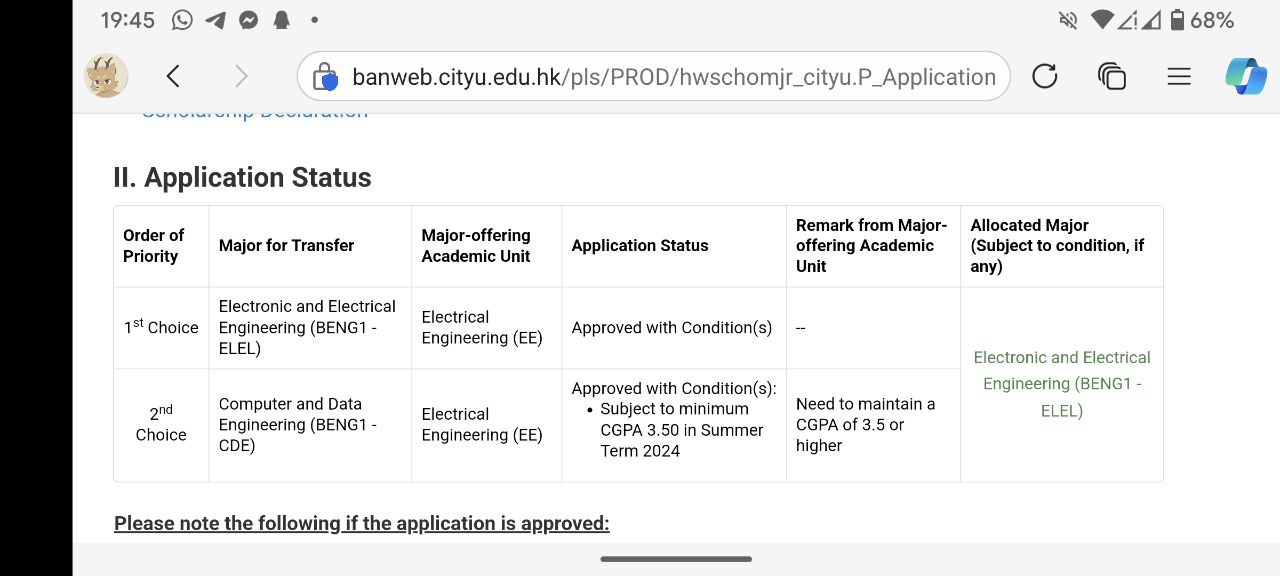
Task: Click the site security lock icon
Action: point(325,77)
